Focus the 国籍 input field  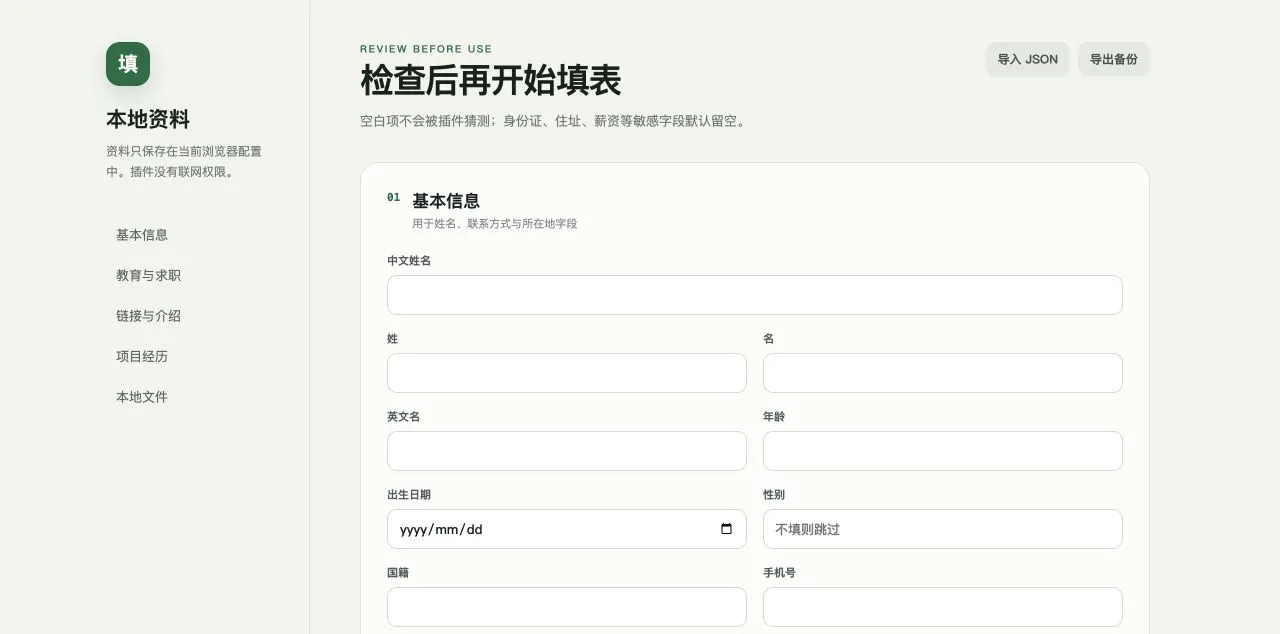click(567, 607)
